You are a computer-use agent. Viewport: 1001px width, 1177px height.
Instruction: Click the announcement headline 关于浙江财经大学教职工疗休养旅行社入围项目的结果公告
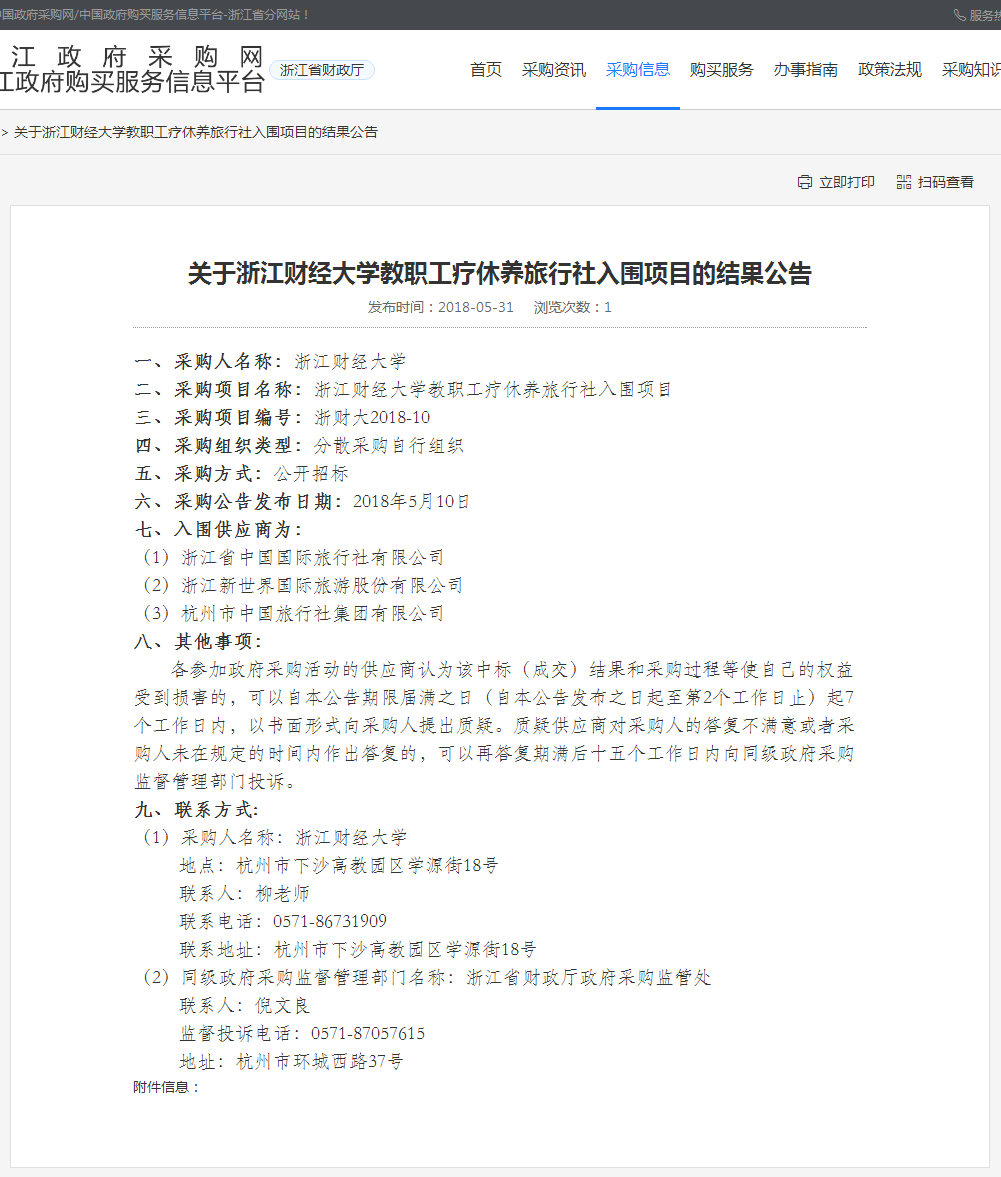[500, 273]
